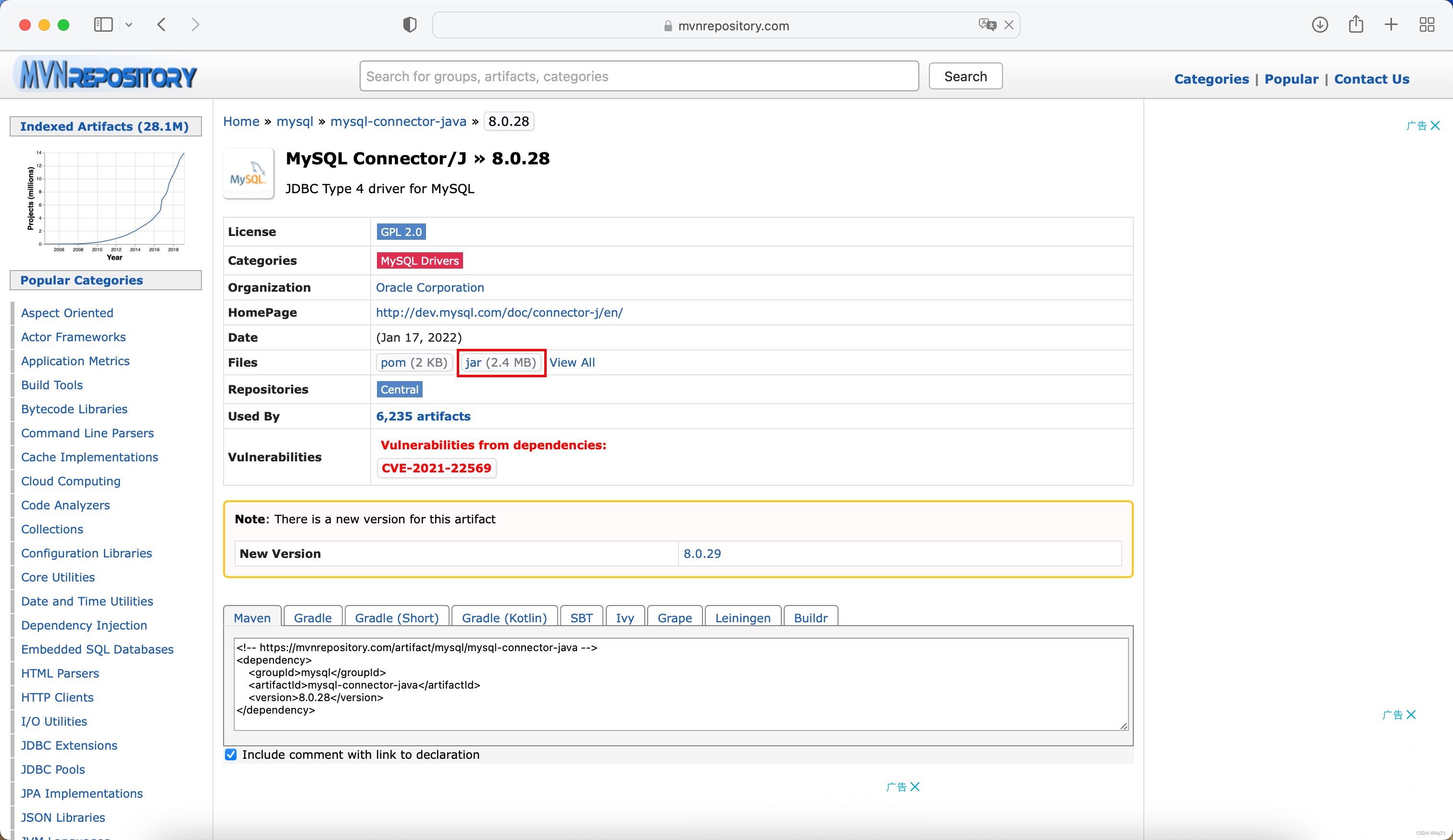Open a new tab with plus icon

[1391, 25]
